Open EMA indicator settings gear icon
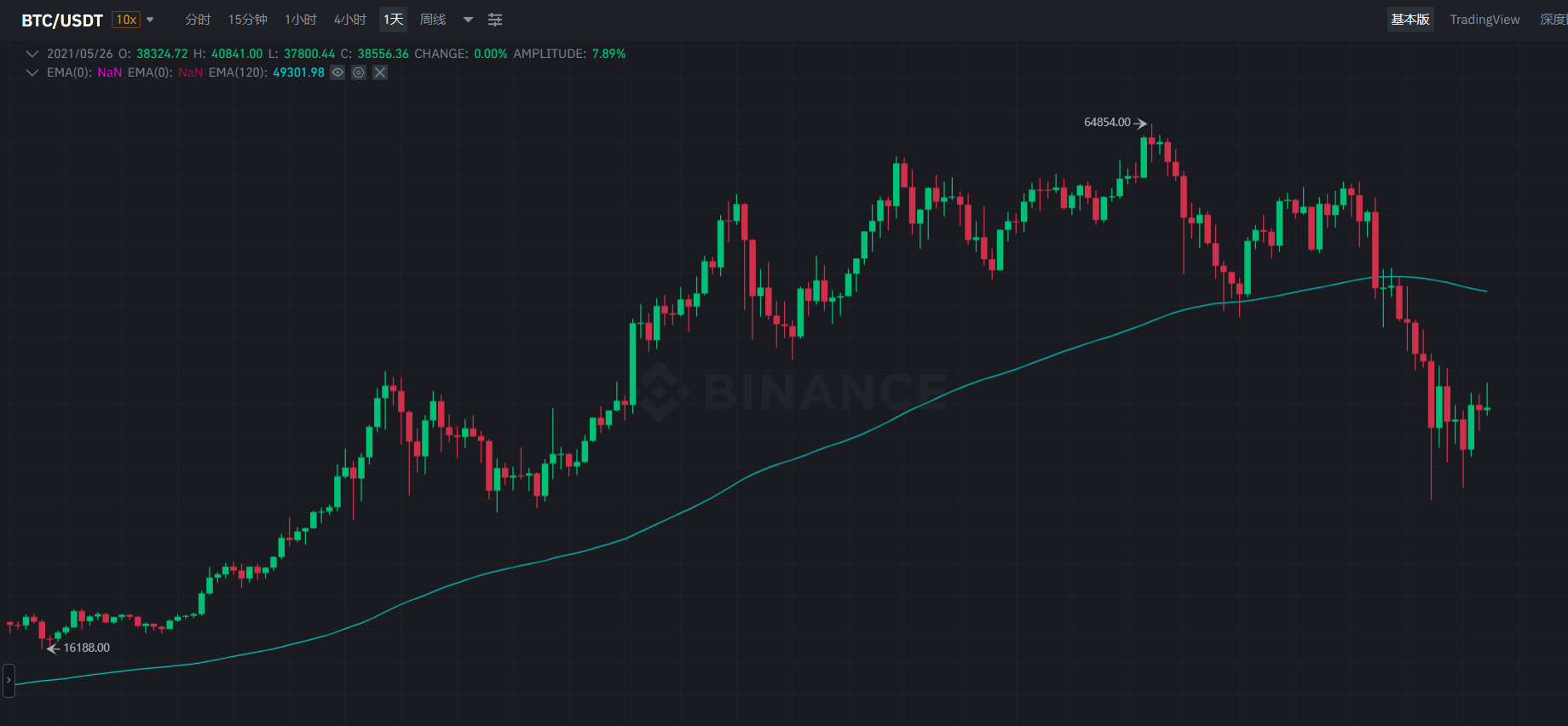Screen dimensions: 1568x726 click(359, 72)
